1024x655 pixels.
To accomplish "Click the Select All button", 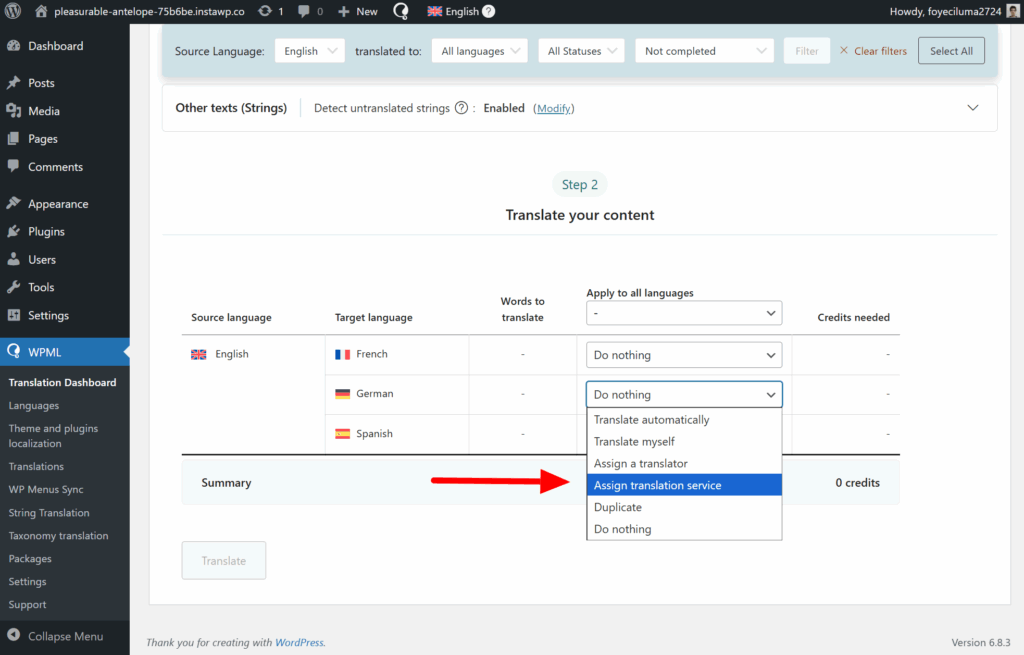I will [x=950, y=50].
